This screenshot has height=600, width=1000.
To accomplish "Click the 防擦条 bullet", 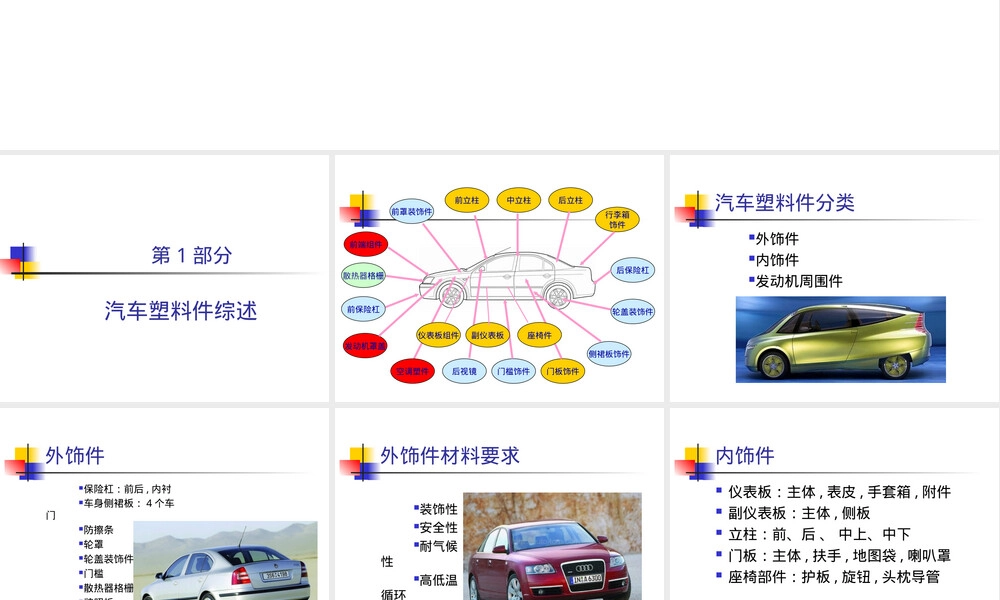I will coord(96,530).
